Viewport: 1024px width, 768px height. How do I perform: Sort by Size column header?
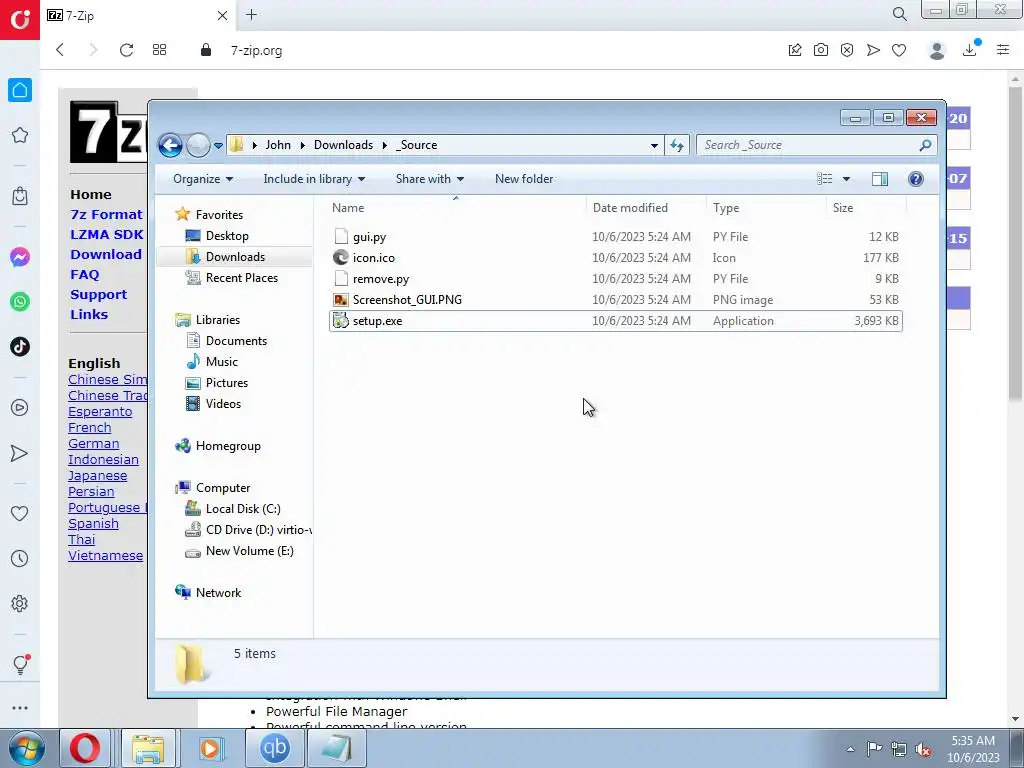pos(866,208)
